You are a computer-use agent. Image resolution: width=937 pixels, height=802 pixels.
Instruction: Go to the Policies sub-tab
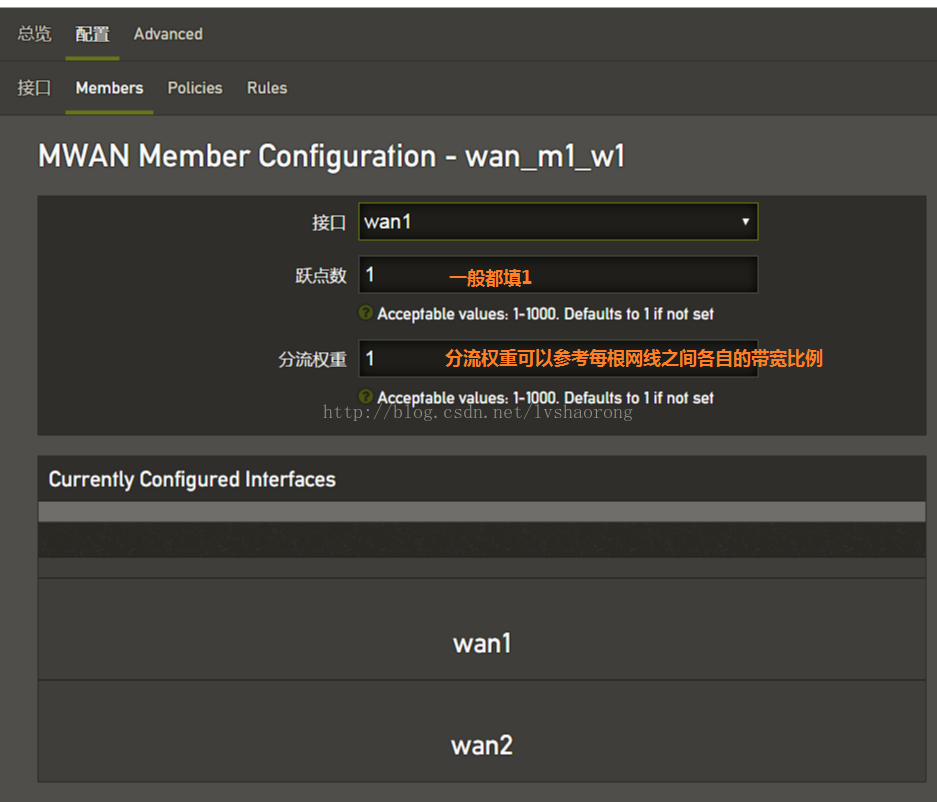pos(195,88)
